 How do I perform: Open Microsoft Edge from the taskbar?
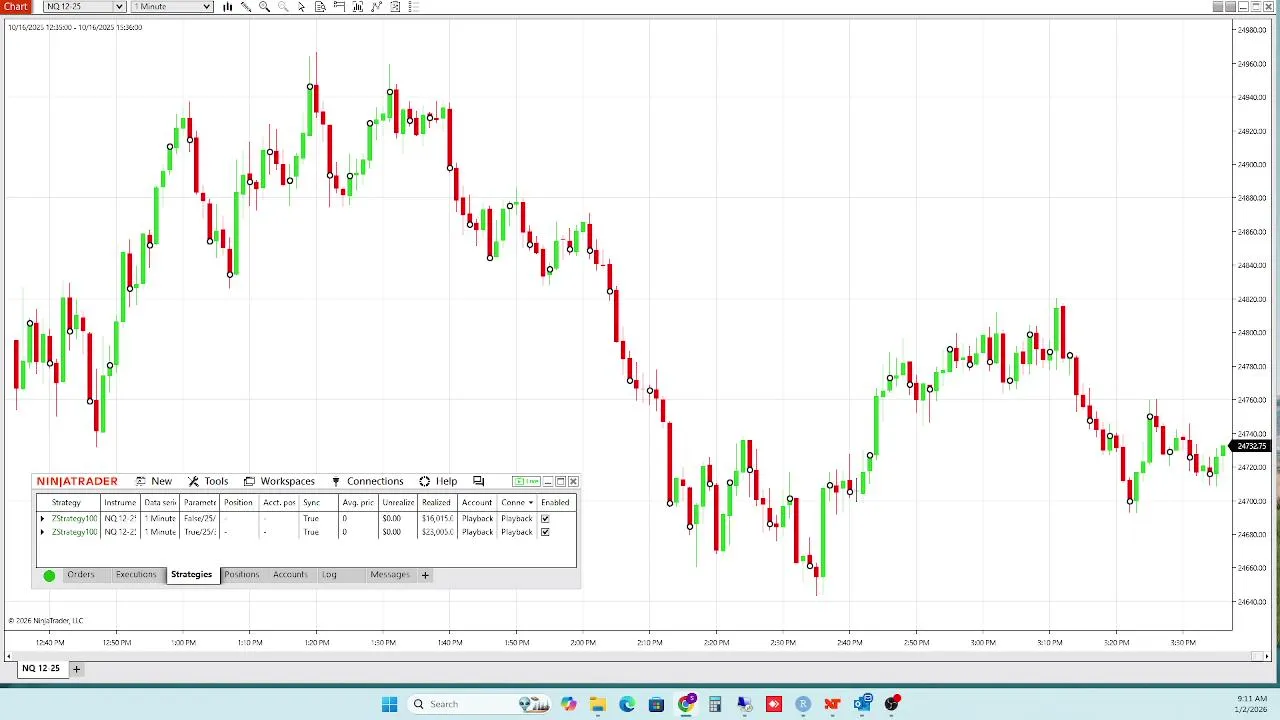pyautogui.click(x=627, y=704)
